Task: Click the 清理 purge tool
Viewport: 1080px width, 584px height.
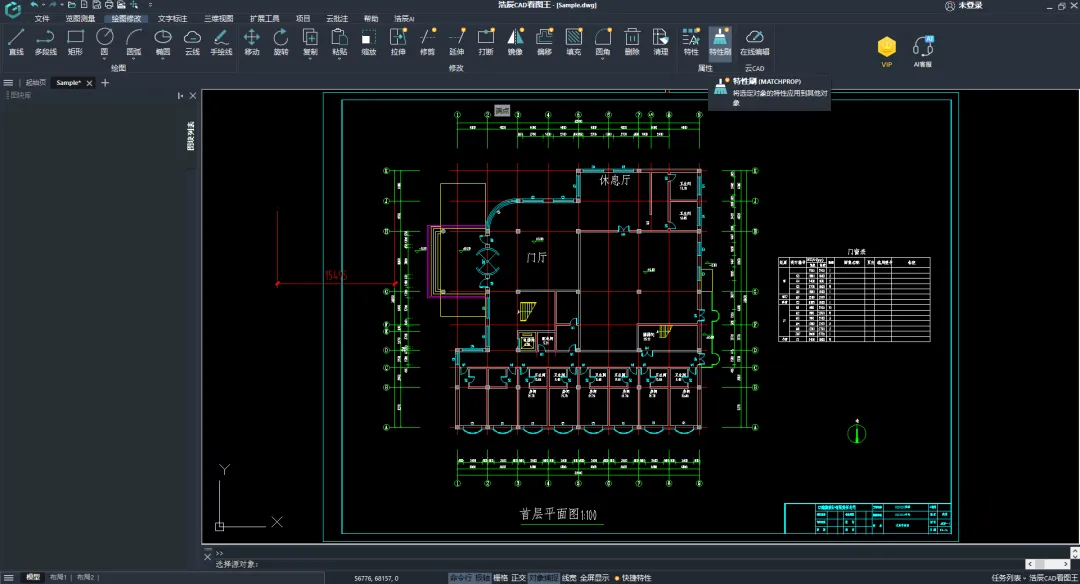Action: tap(661, 42)
